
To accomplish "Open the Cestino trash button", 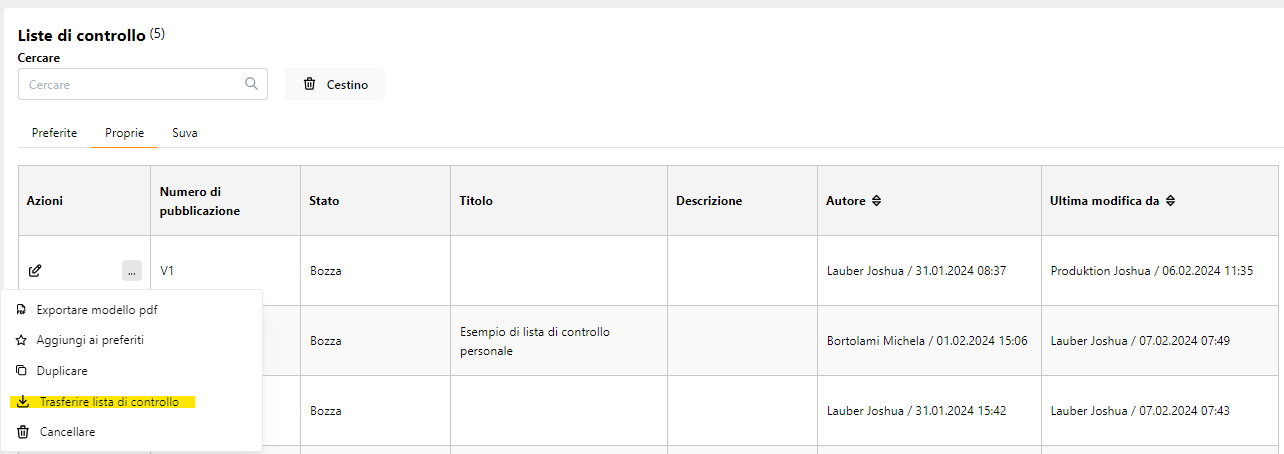I will [x=335, y=84].
